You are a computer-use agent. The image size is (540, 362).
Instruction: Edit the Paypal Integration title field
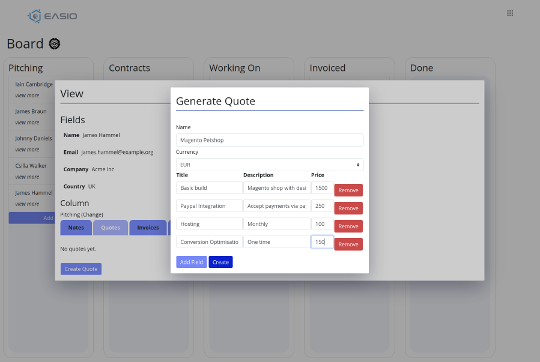pos(209,206)
